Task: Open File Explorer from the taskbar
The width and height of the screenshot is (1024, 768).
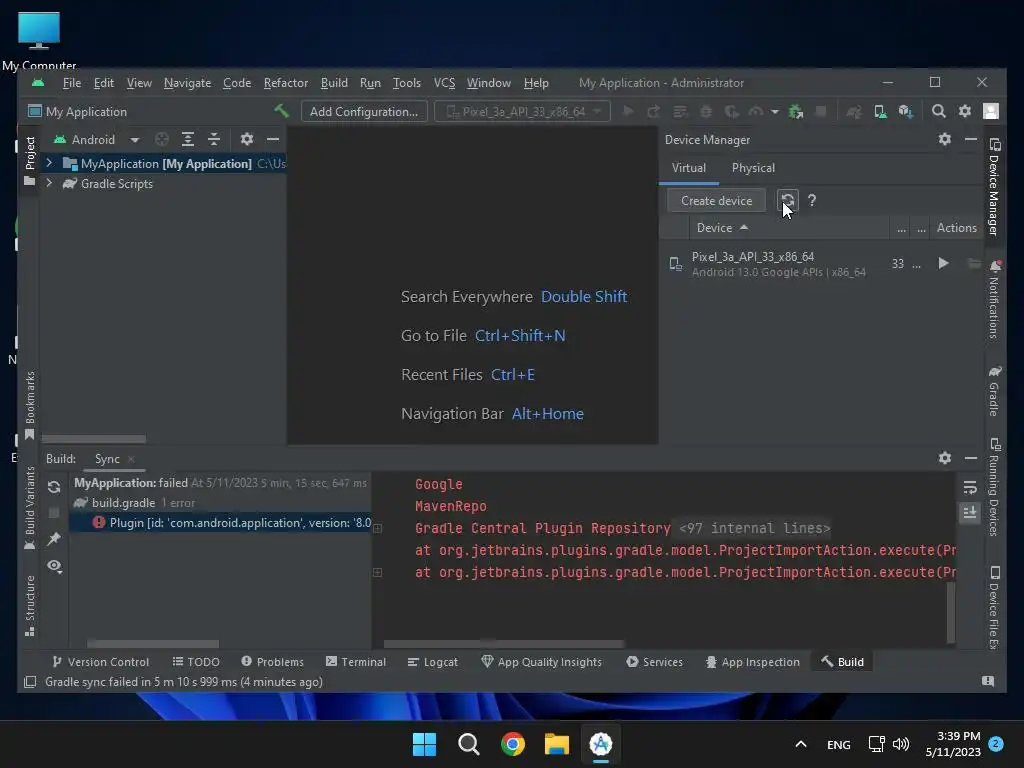Action: pyautogui.click(x=557, y=744)
